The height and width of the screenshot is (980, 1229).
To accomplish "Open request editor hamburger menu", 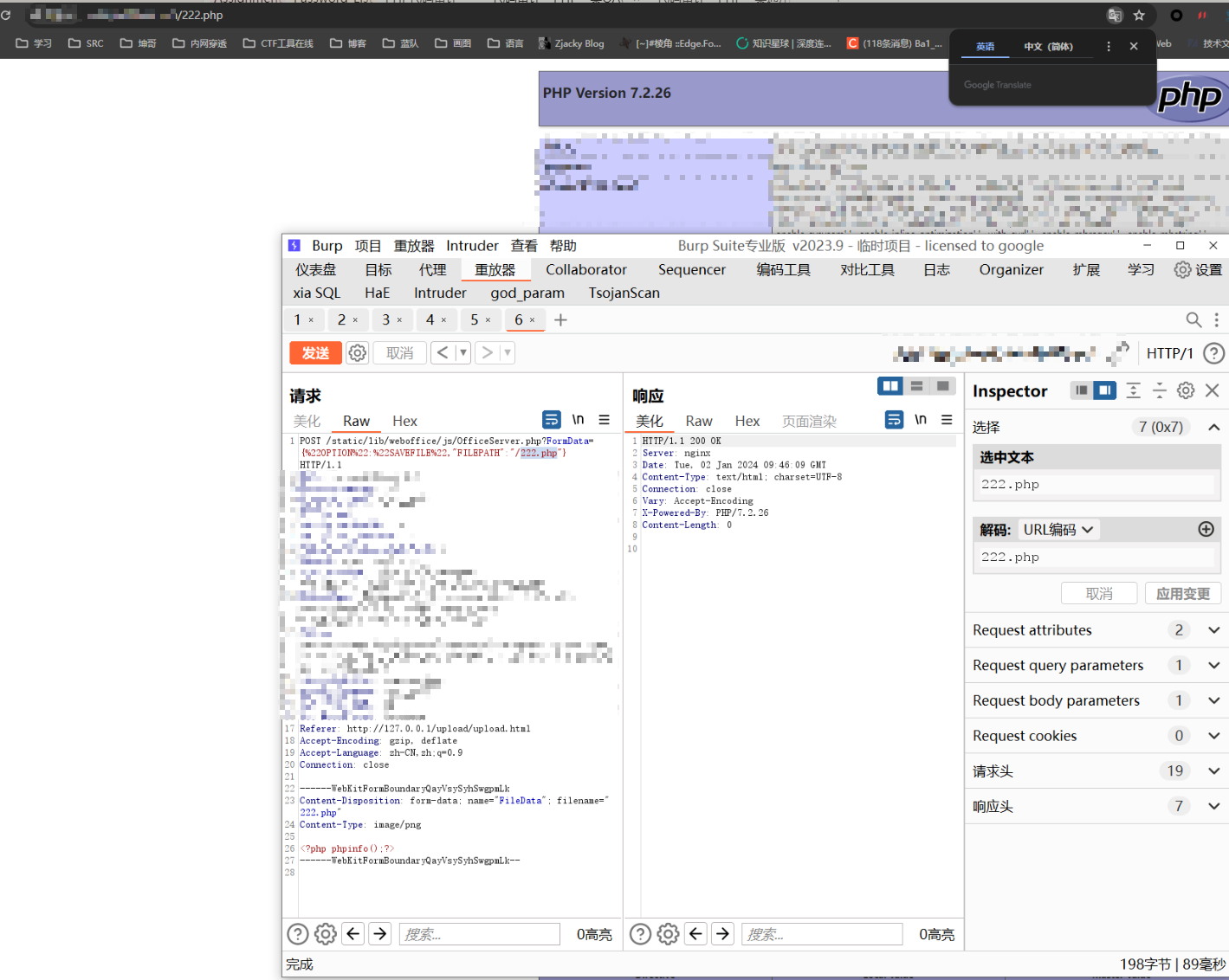I will (x=604, y=420).
